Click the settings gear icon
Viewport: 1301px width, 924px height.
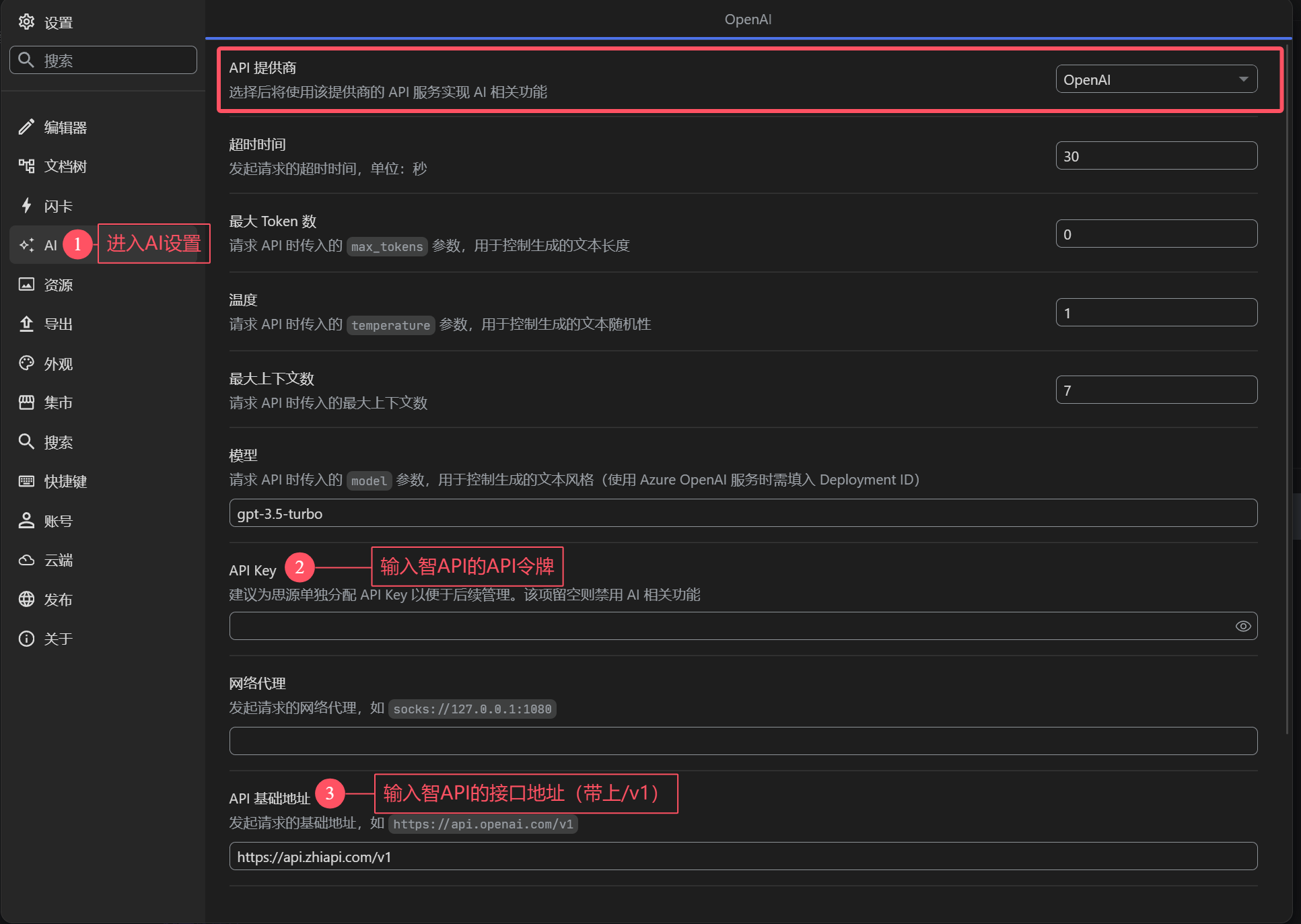point(26,22)
